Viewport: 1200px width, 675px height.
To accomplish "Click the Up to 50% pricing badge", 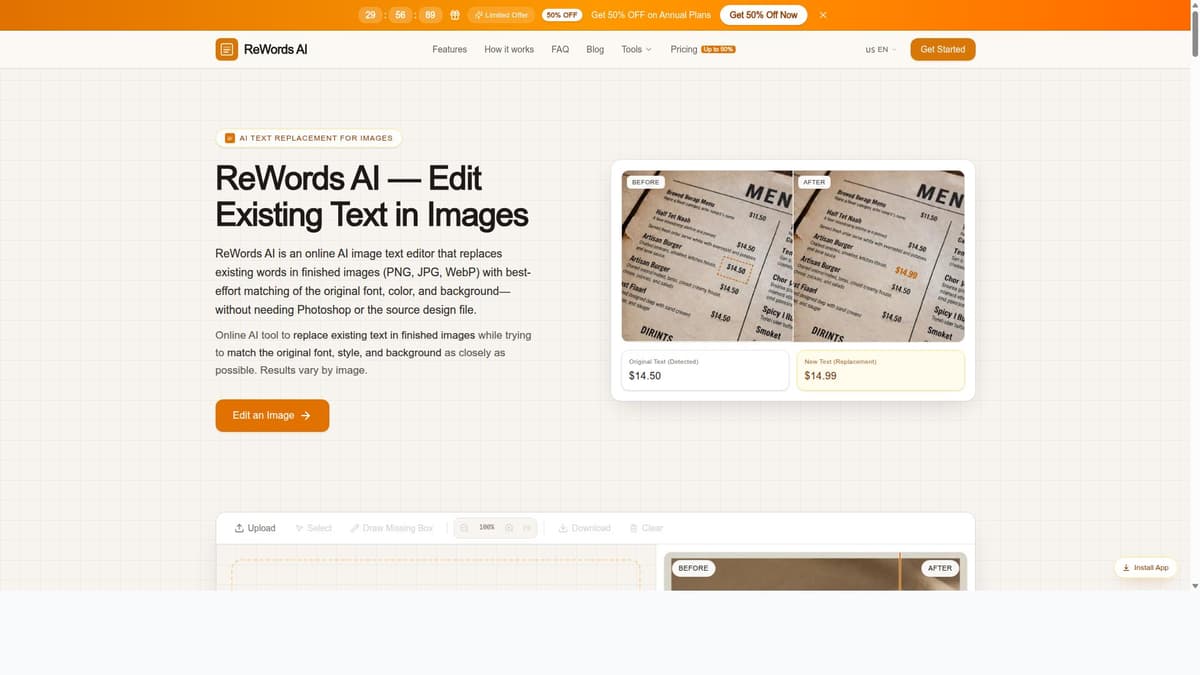I will point(718,49).
